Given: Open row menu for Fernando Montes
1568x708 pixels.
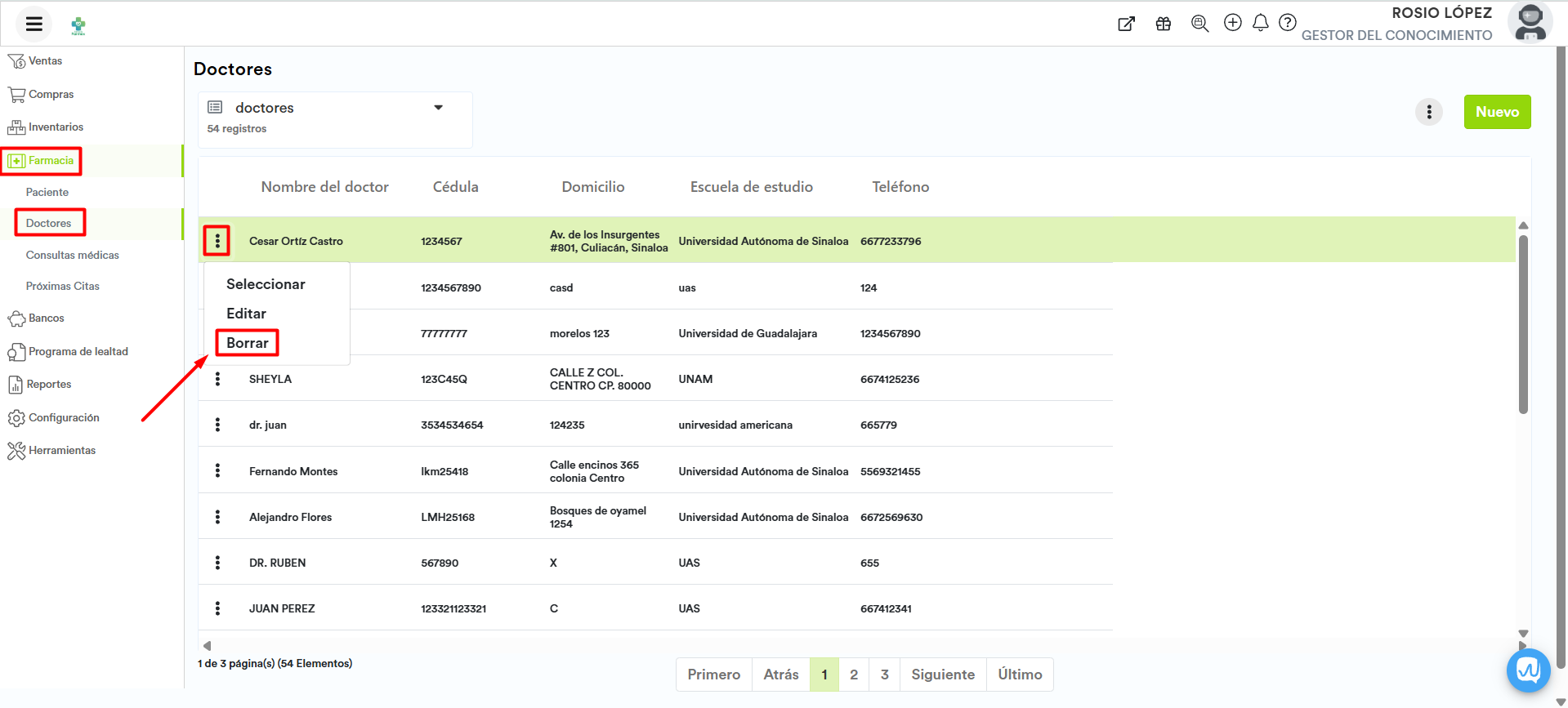Looking at the screenshot, I should click(x=217, y=471).
